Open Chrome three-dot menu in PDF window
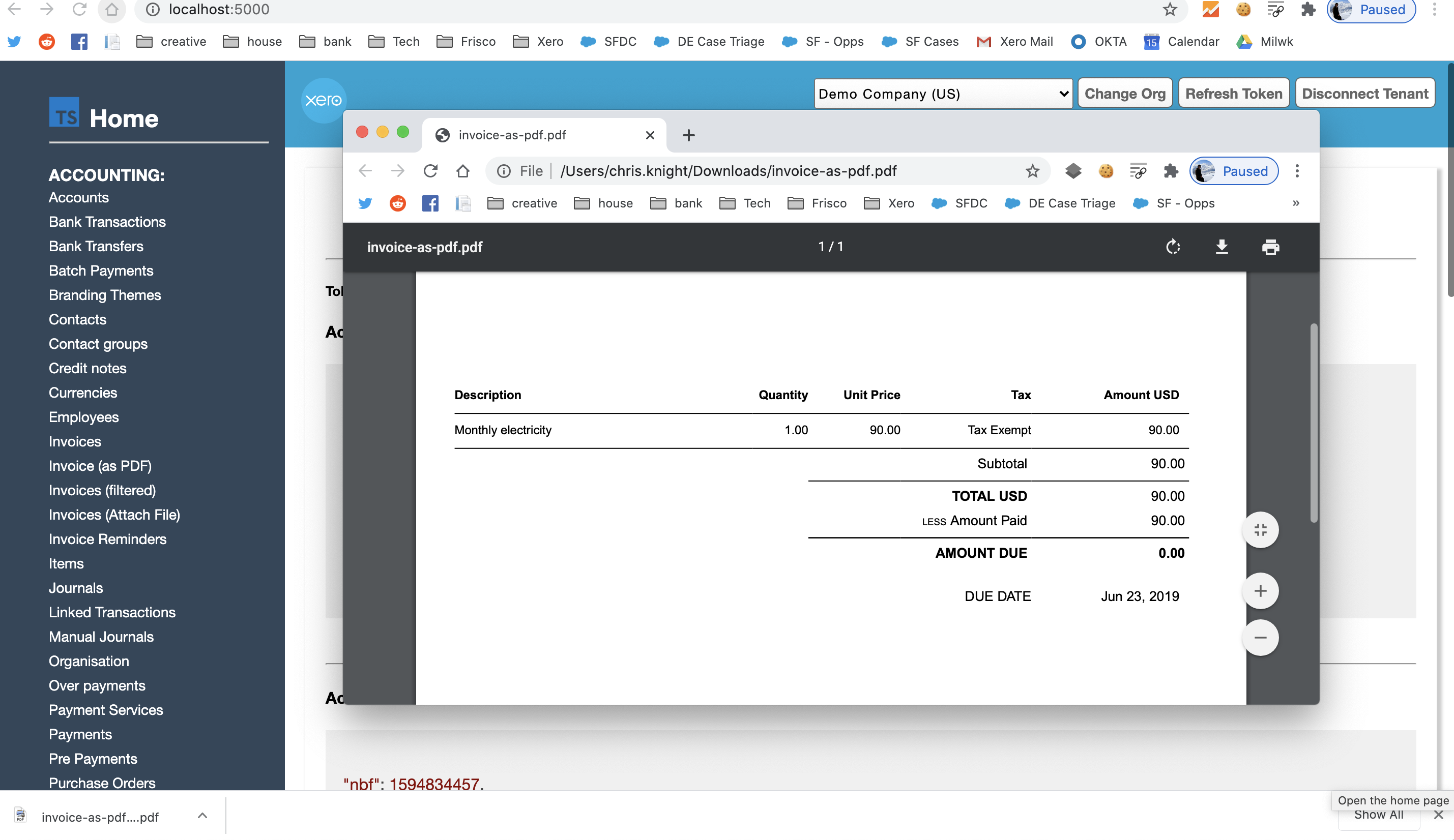This screenshot has width=1454, height=840. [1297, 171]
